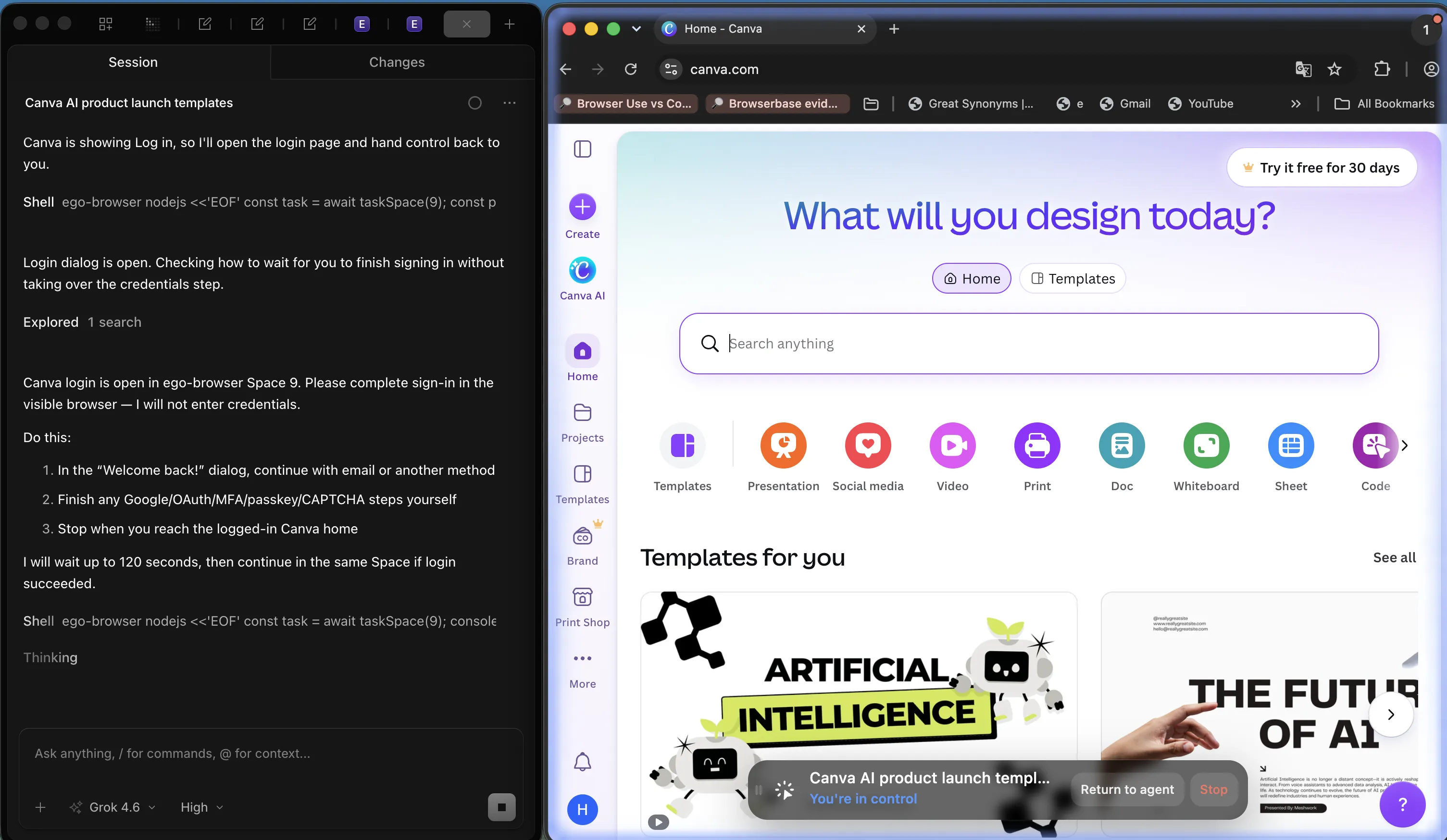
Task: Open the High effort dropdown
Action: pos(201,807)
